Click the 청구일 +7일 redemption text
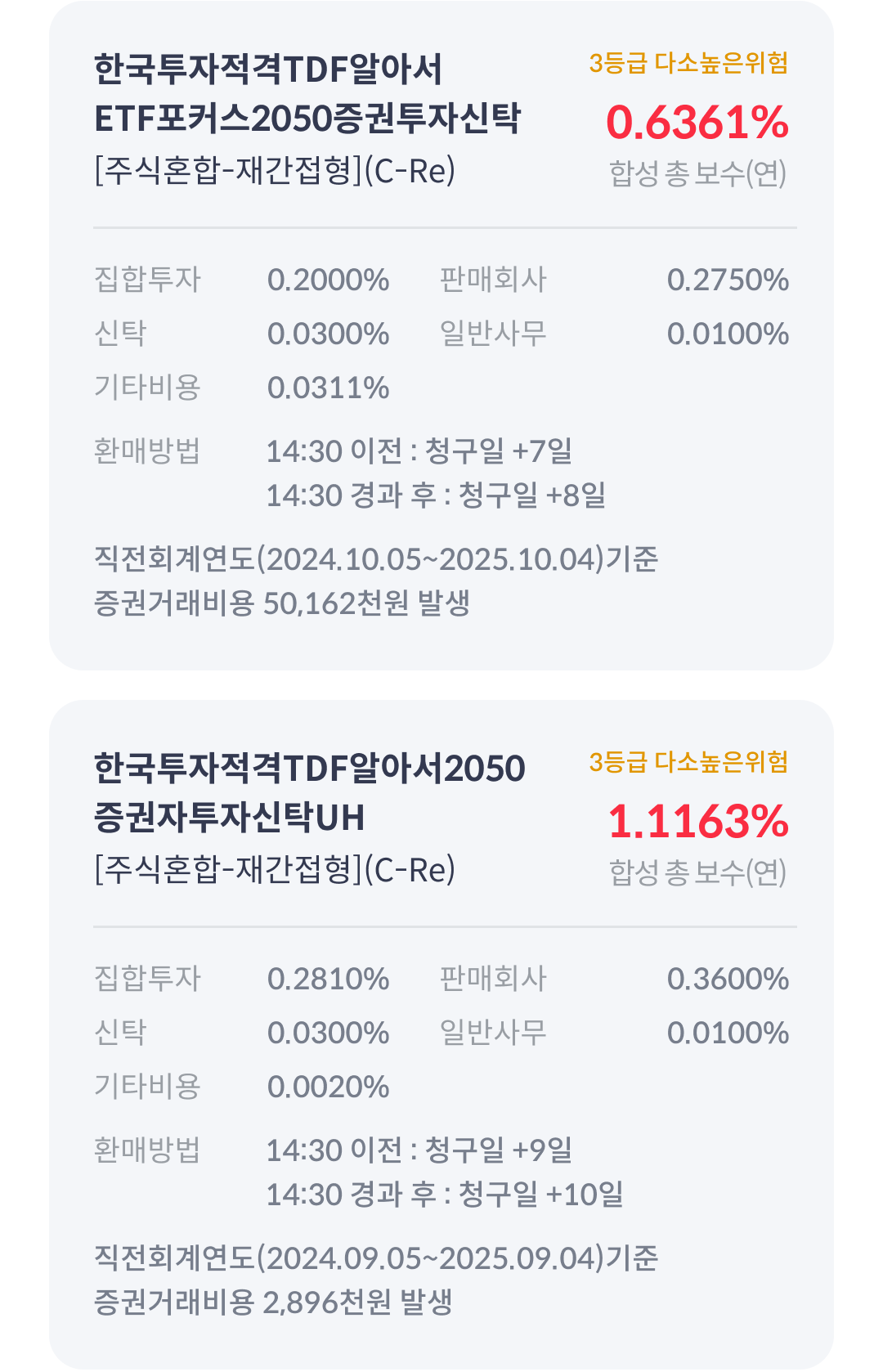Image resolution: width=883 pixels, height=1372 pixels. [499, 451]
